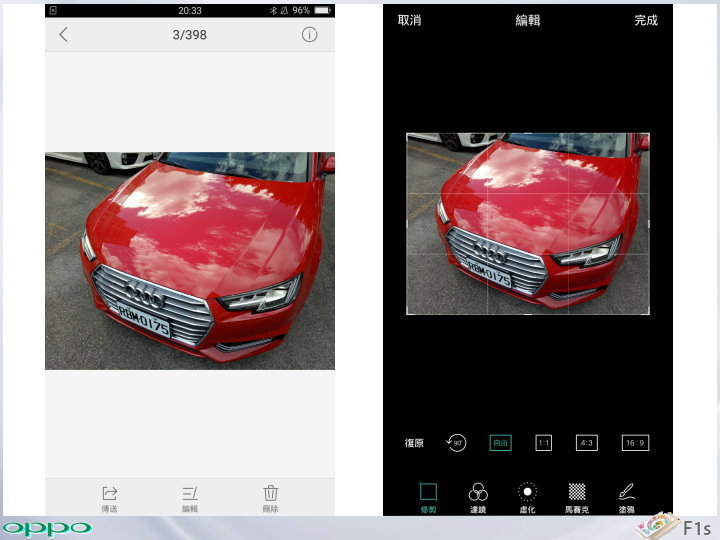The height and width of the screenshot is (540, 720).
Task: Tap 取消 to cancel editing
Action: click(409, 20)
